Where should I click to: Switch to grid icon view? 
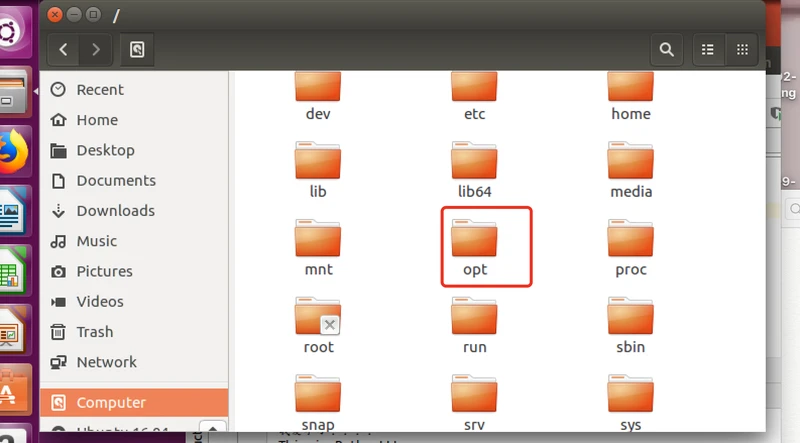742,48
